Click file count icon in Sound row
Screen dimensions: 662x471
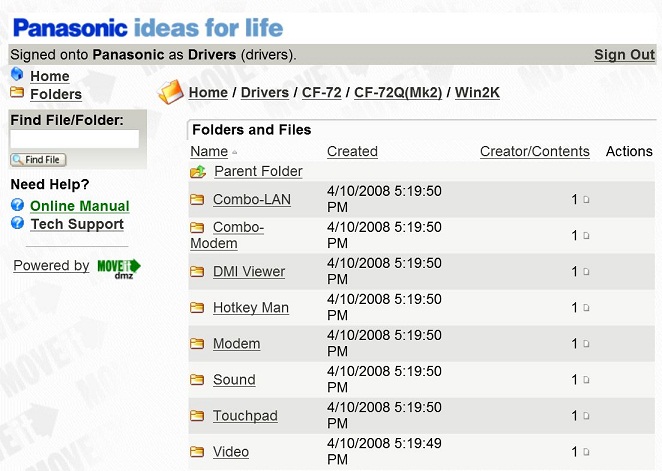pos(586,380)
